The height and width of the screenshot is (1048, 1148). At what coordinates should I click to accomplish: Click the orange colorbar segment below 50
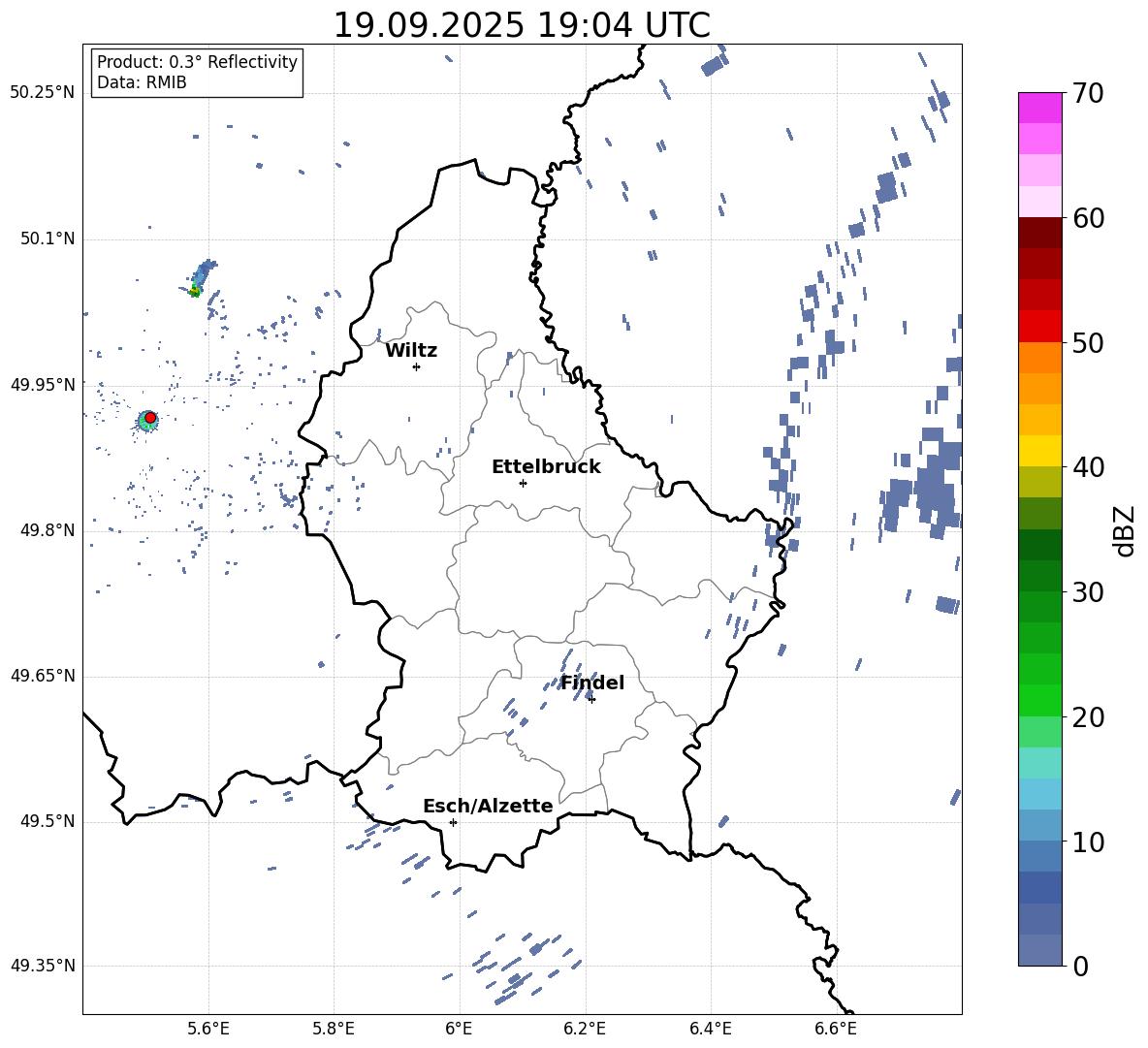1039,358
